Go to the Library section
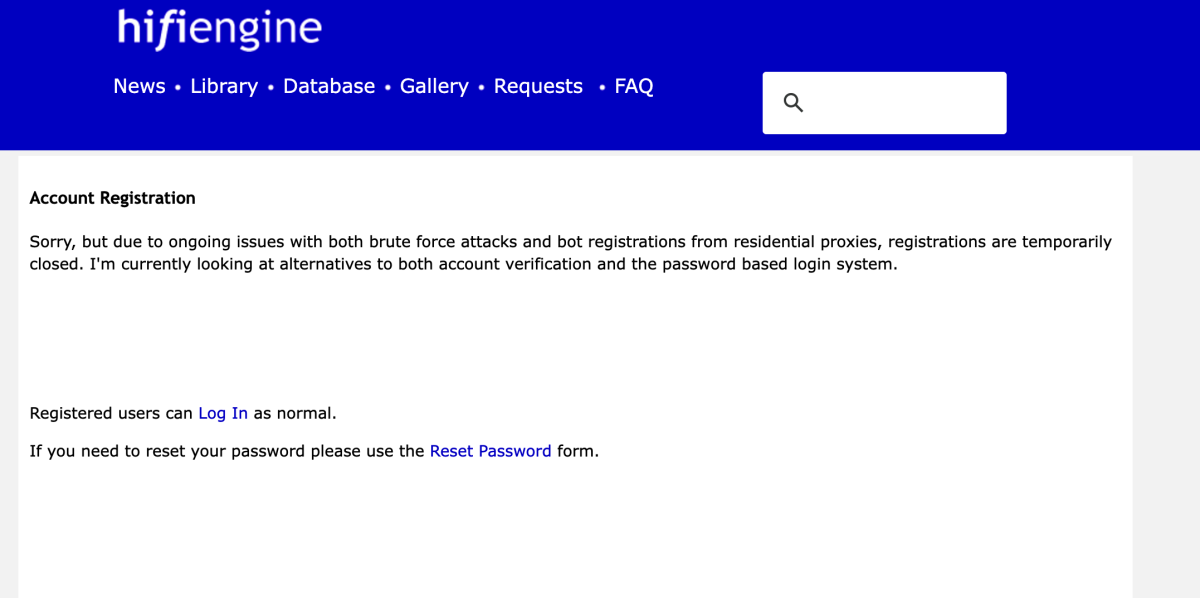This screenshot has height=598, width=1200. click(224, 87)
